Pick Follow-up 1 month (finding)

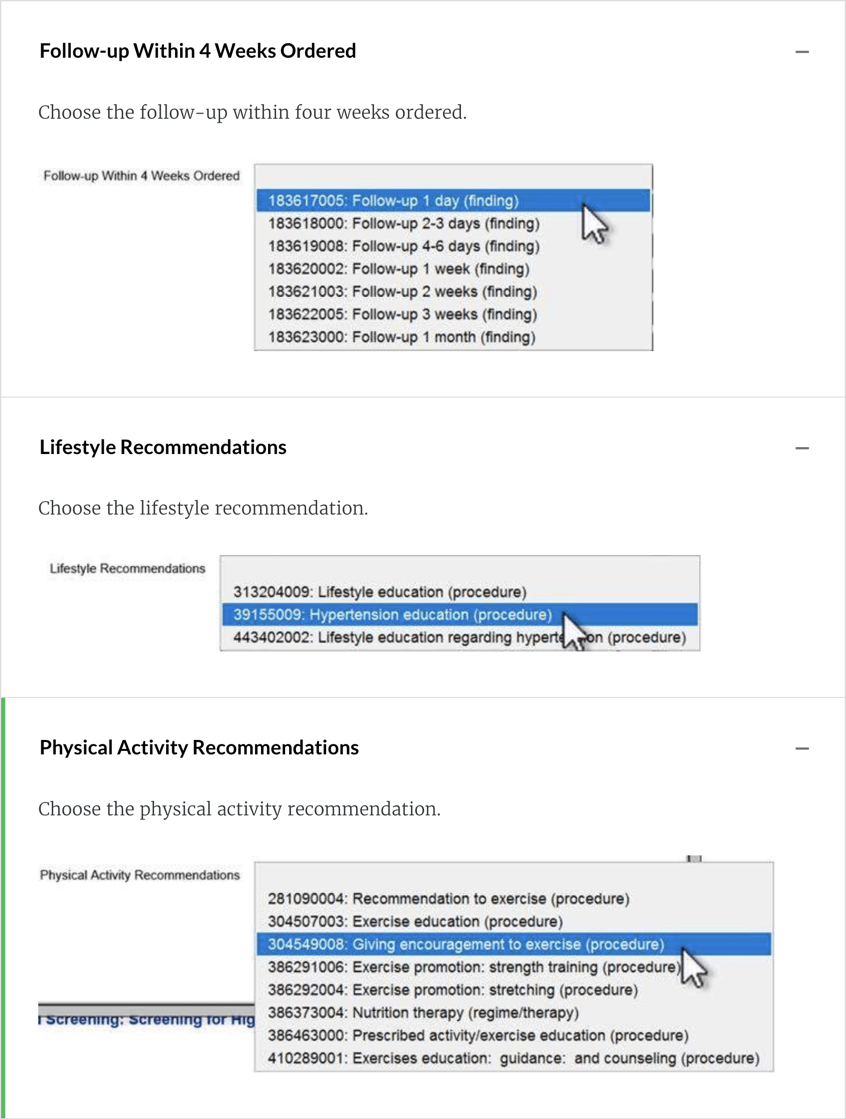point(401,337)
